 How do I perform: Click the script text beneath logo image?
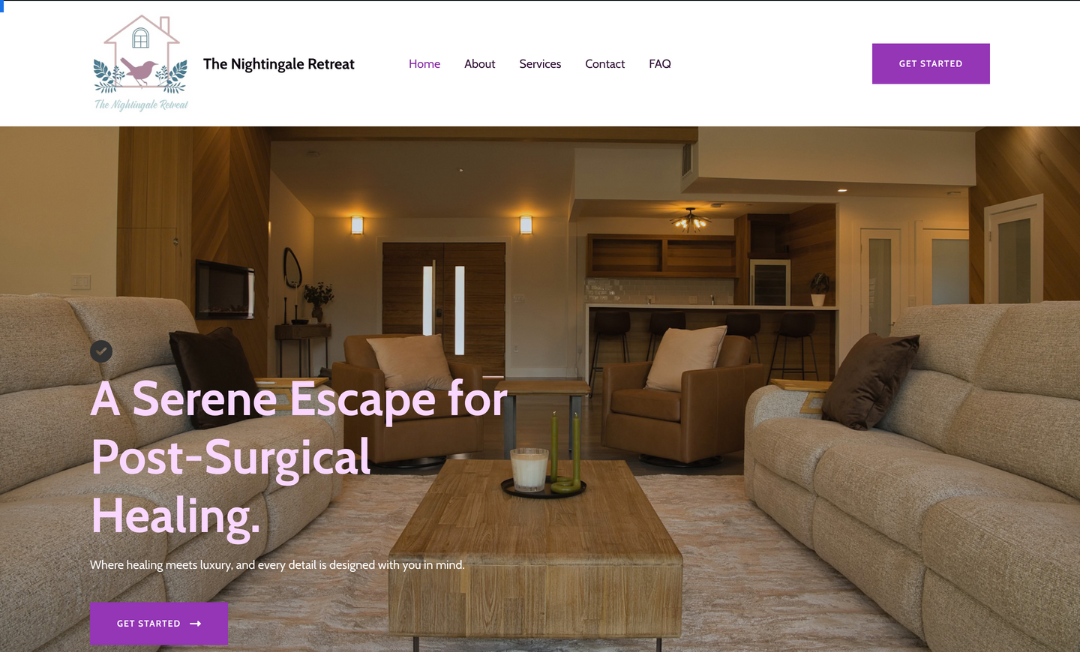(141, 105)
